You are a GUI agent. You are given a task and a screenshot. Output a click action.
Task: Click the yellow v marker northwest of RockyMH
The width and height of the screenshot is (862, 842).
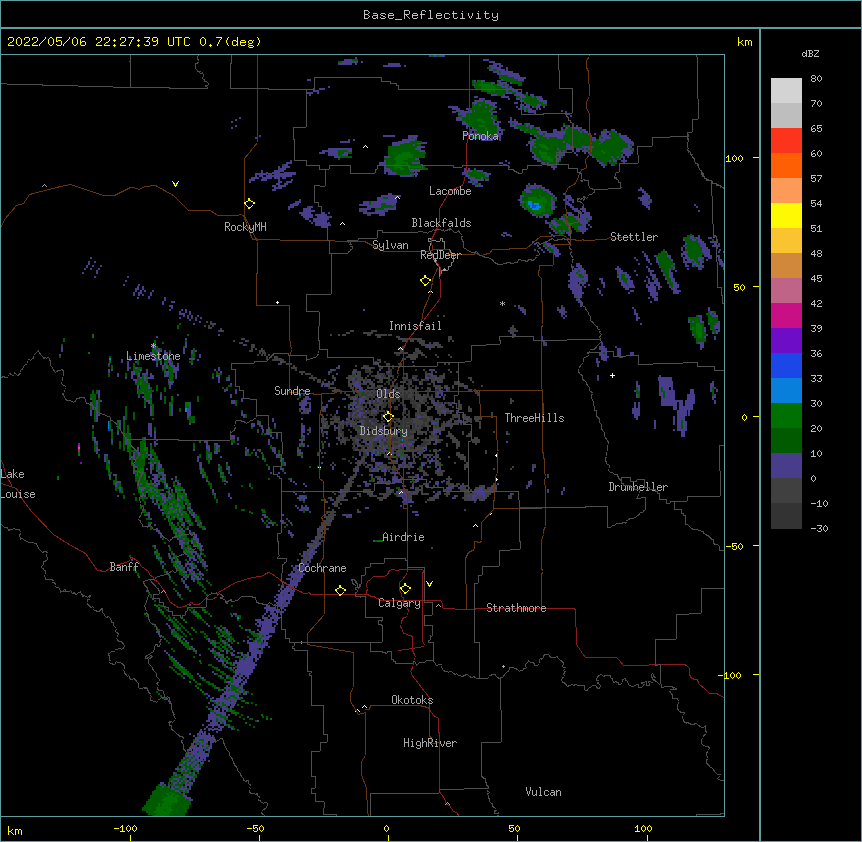click(x=175, y=184)
